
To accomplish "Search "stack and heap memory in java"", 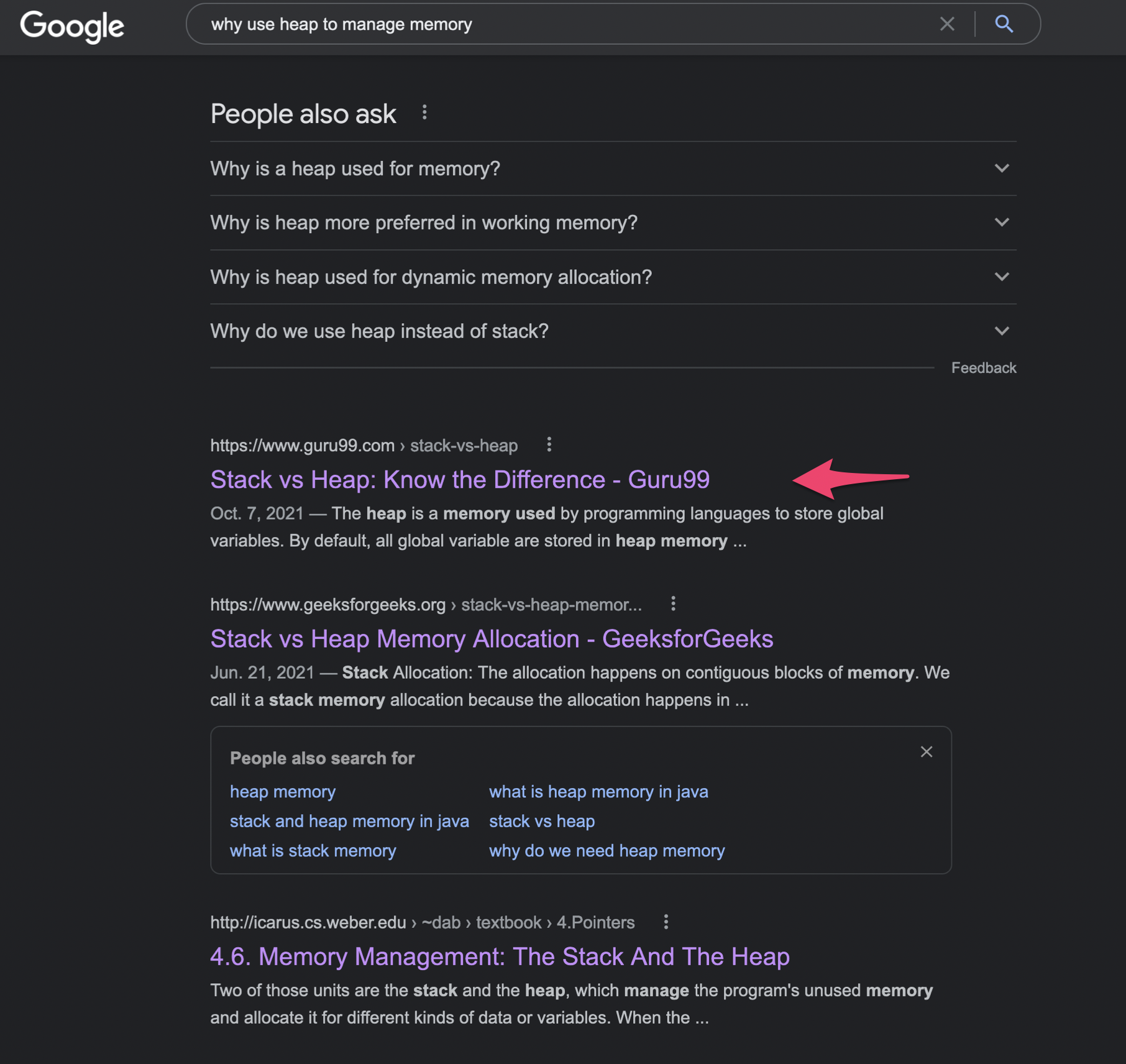I will click(349, 821).
